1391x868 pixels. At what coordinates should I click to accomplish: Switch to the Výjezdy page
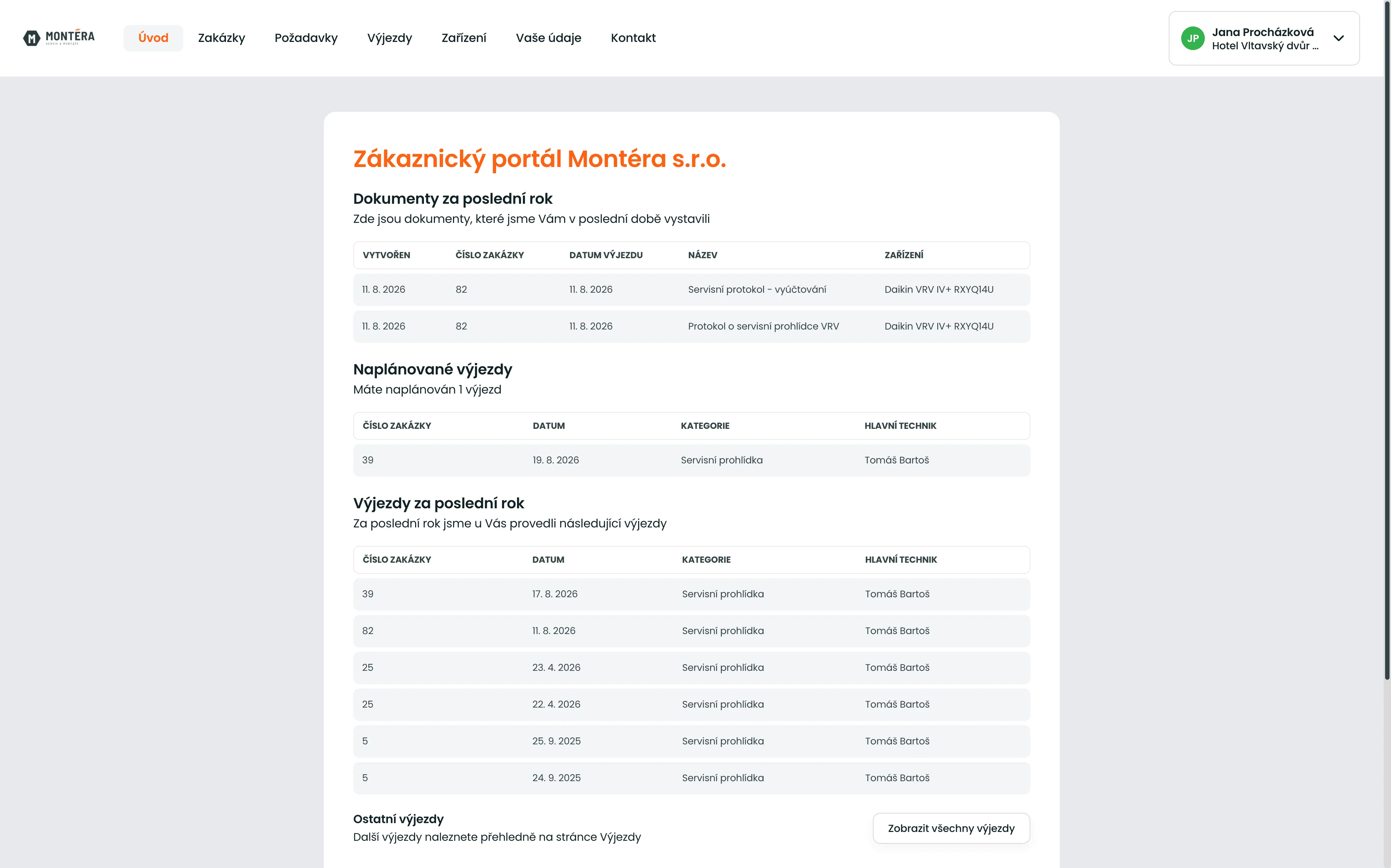click(389, 38)
